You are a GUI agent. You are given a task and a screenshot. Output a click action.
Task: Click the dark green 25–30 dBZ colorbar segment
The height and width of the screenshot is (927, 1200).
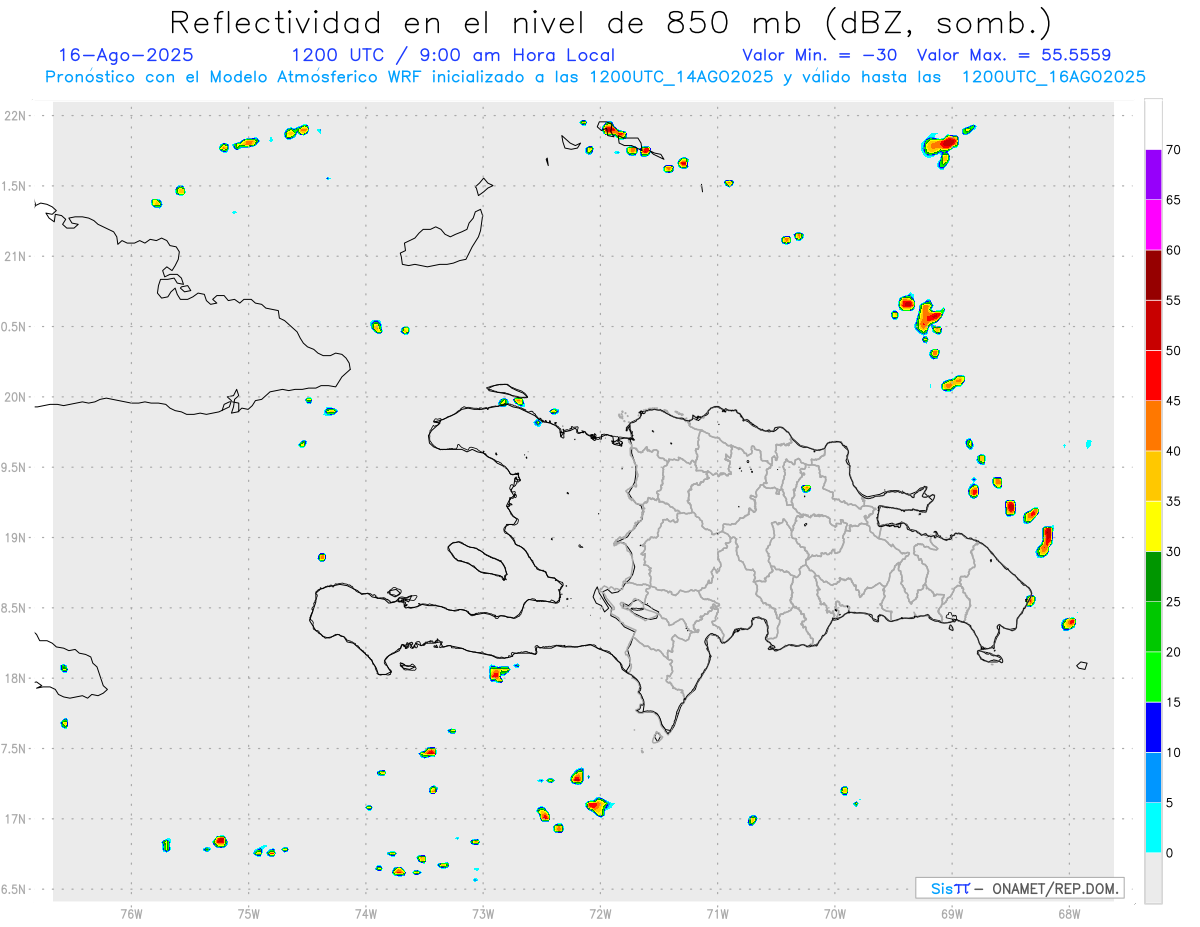[x=1153, y=577]
